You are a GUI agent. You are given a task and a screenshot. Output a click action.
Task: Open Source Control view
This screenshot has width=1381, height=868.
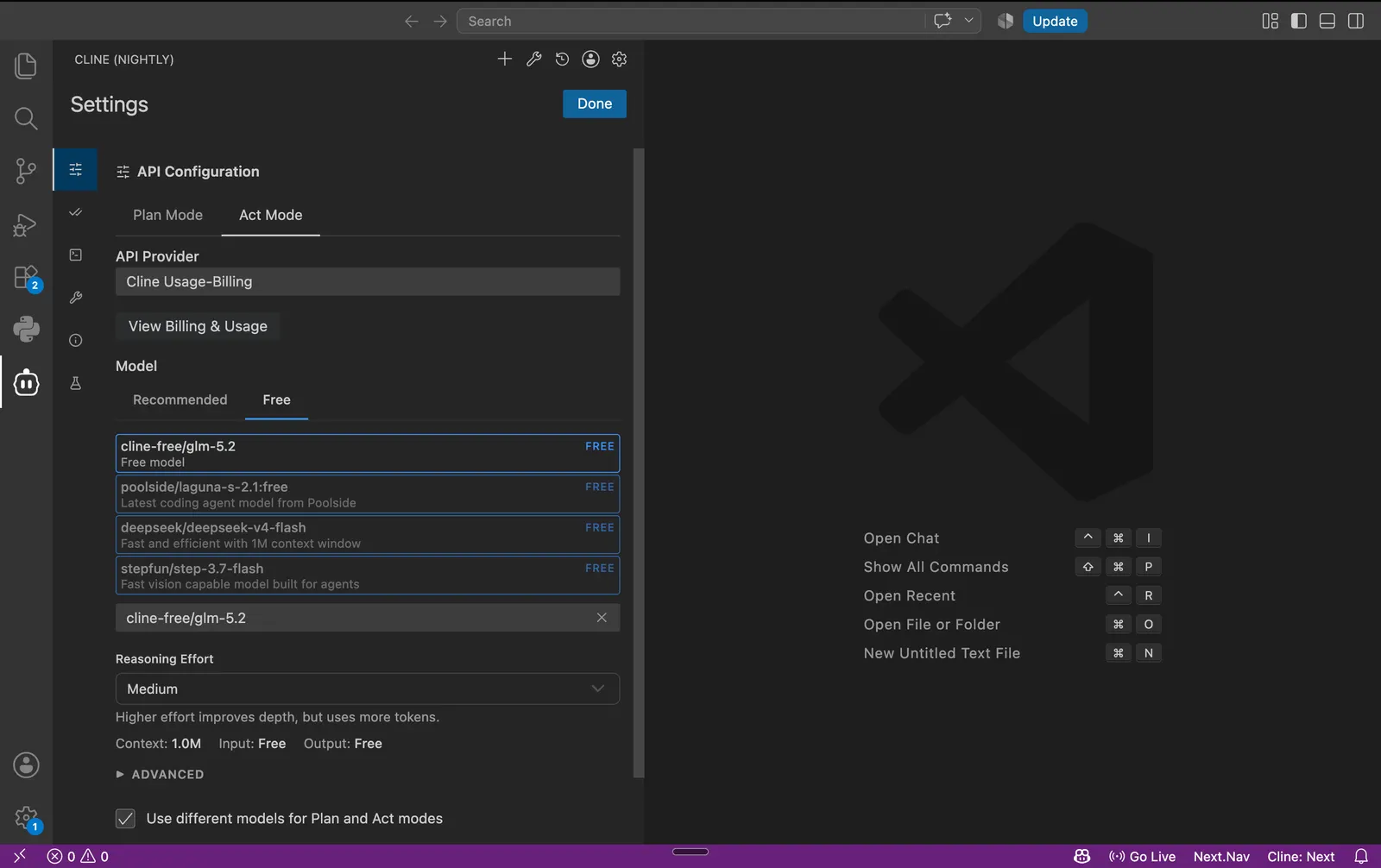click(x=26, y=171)
